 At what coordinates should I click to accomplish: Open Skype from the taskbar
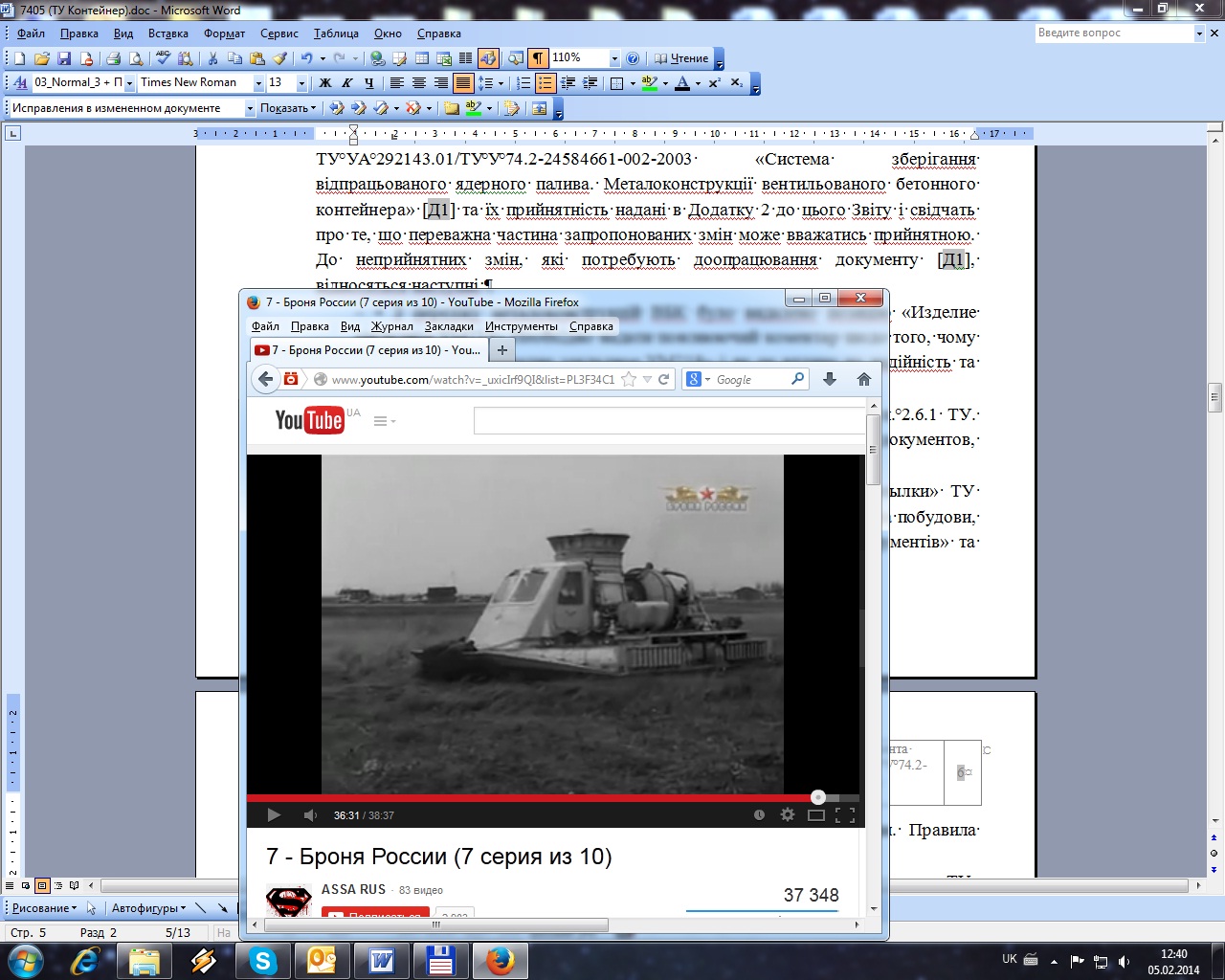click(x=263, y=961)
